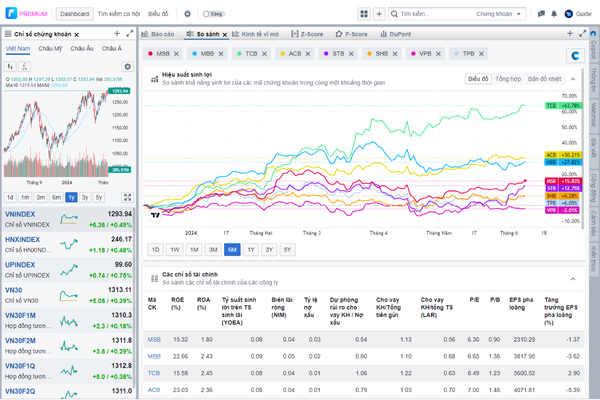Select 1Y range on comparison chart
The image size is (600, 400).
pyautogui.click(x=251, y=250)
